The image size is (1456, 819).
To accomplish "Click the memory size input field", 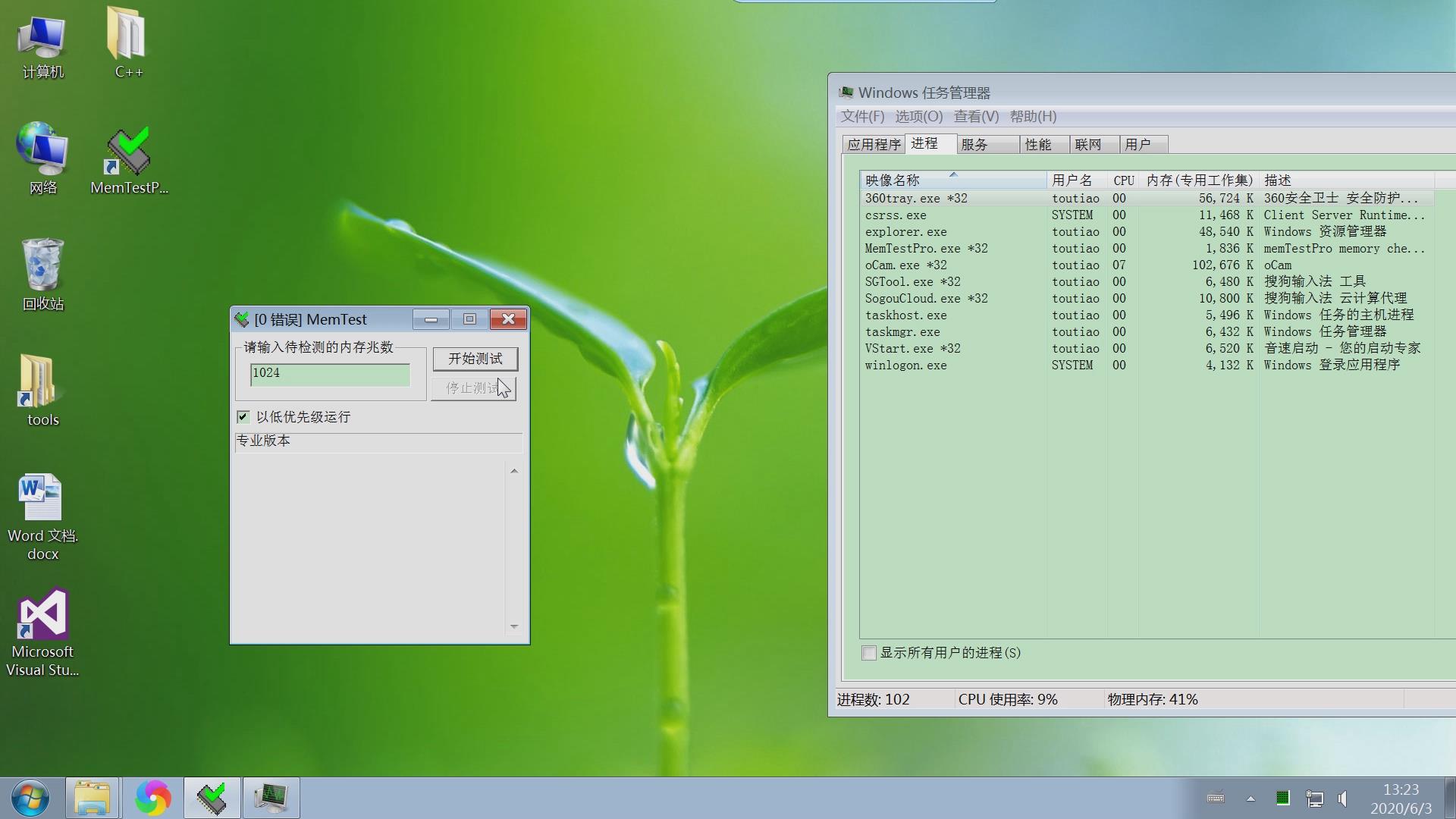I will (x=330, y=374).
